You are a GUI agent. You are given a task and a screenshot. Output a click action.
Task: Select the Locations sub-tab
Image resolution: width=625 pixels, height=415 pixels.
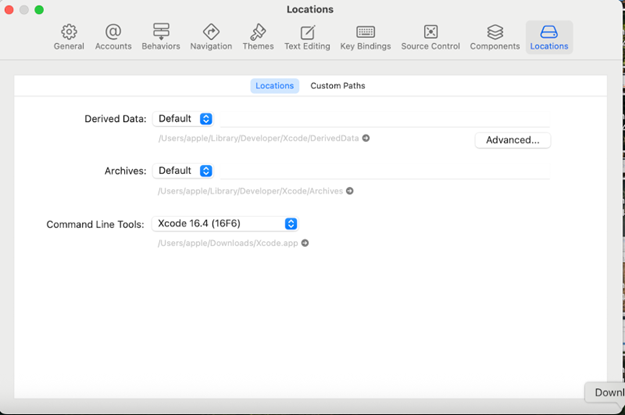tap(274, 86)
